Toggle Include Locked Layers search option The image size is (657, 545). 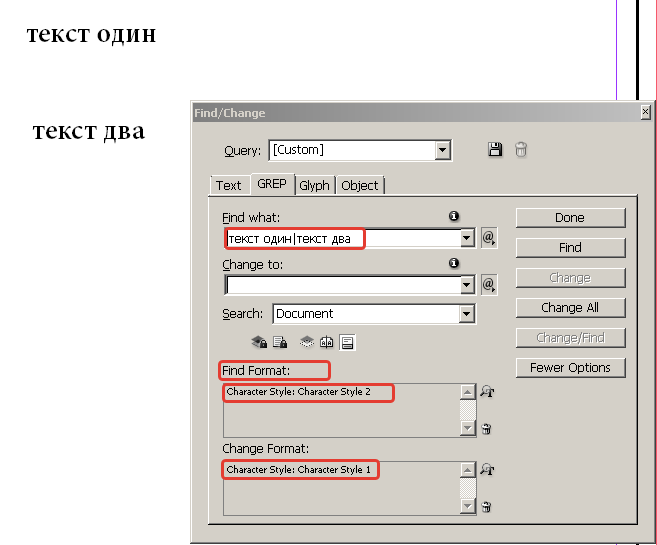[259, 342]
